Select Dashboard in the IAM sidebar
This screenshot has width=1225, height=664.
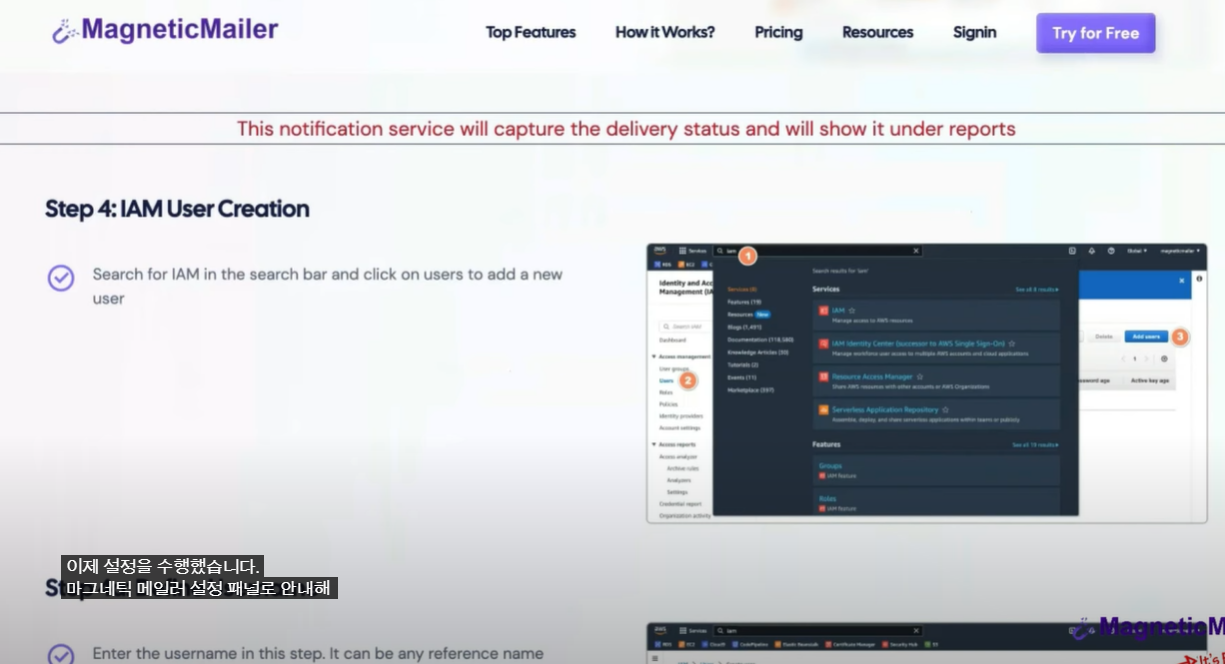[672, 340]
